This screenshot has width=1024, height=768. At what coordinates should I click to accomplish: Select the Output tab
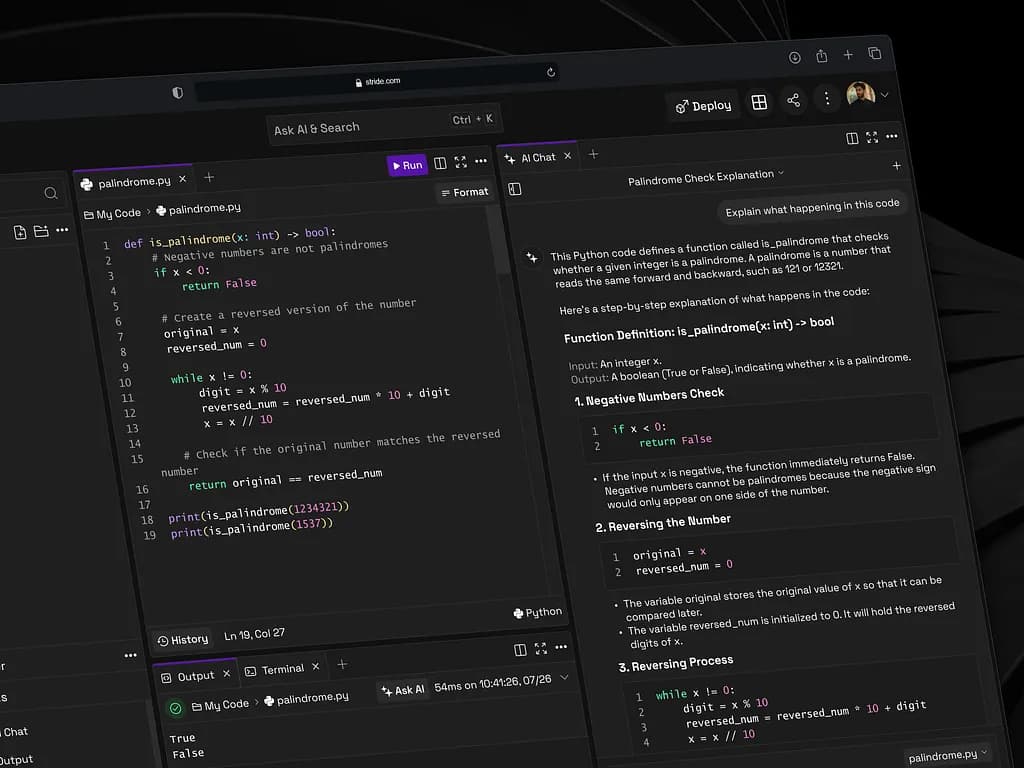(188, 677)
